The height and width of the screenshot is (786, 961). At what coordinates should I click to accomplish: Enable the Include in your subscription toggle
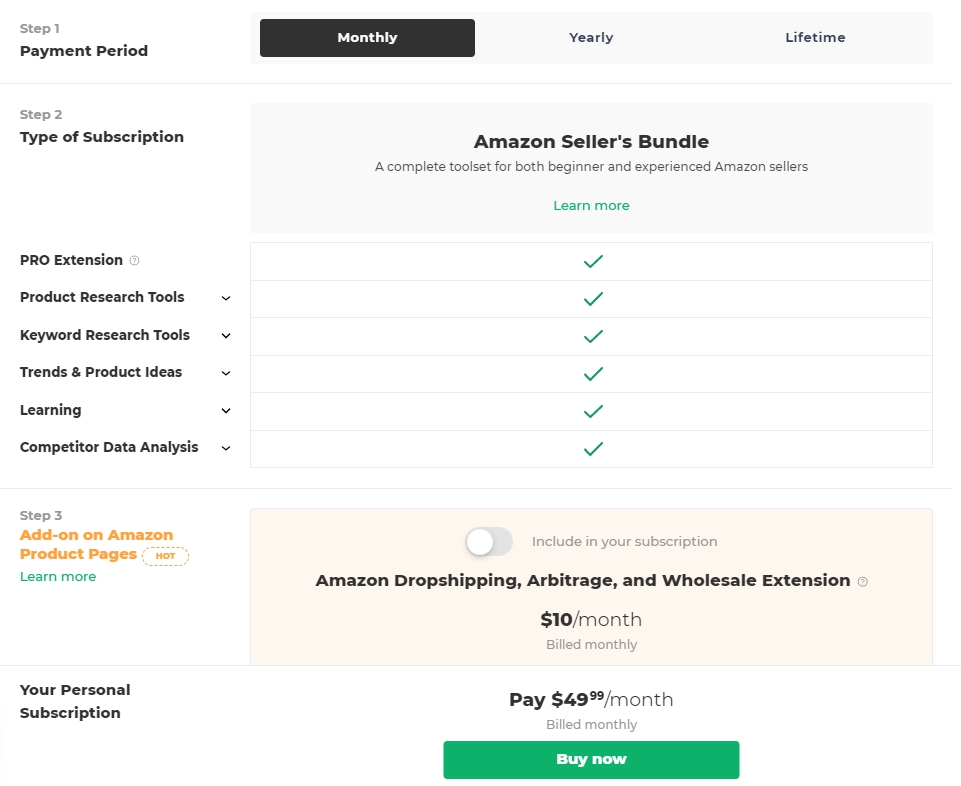click(488, 541)
